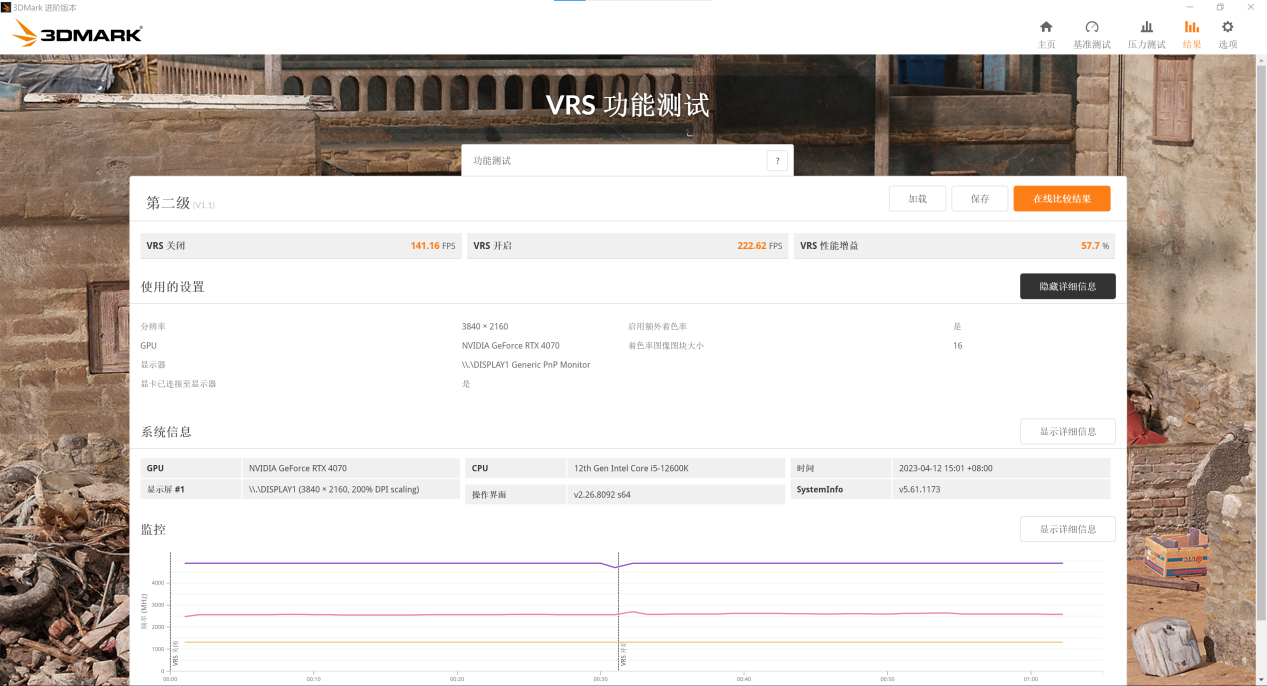Click 操作界面 version v2.26.8092 s64

point(602,494)
